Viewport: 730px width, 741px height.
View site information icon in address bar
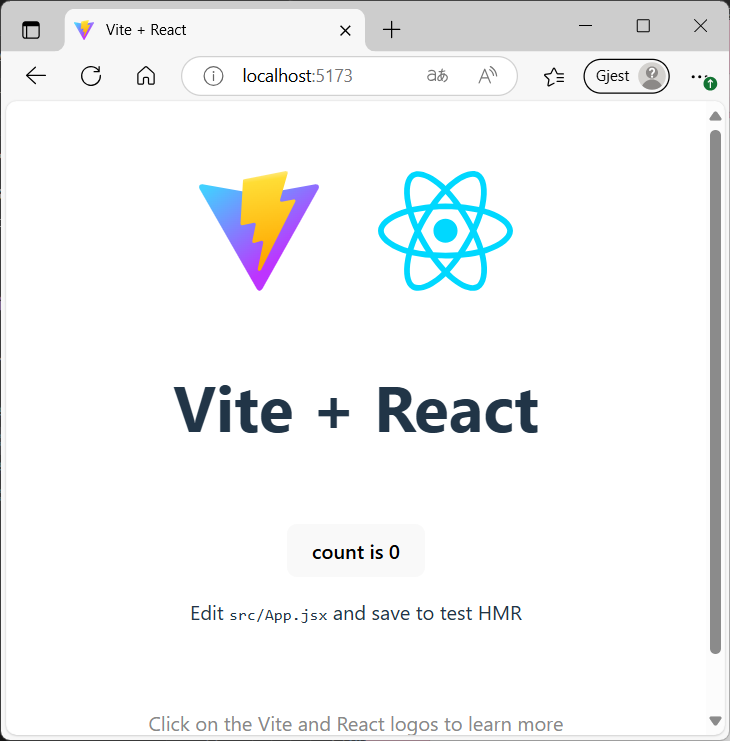(x=212, y=76)
